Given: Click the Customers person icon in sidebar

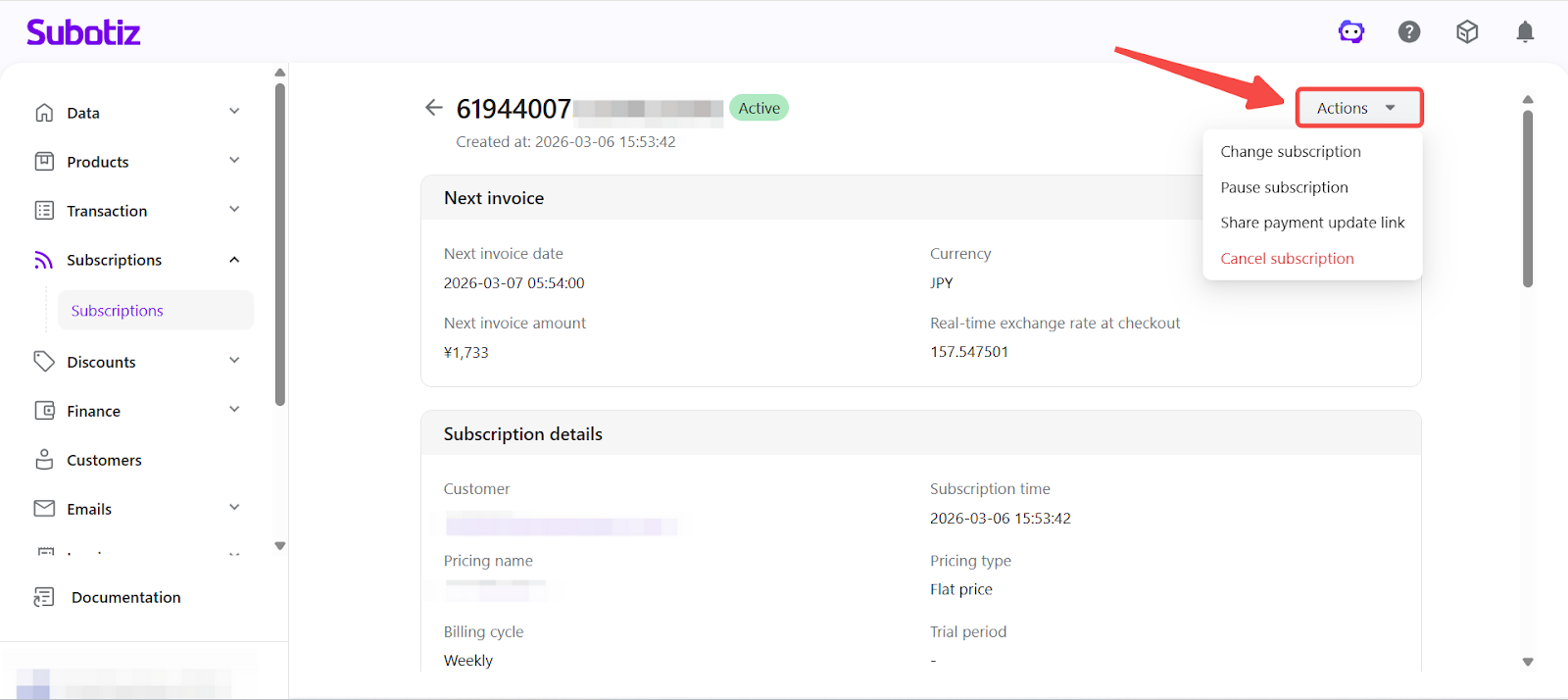Looking at the screenshot, I should [44, 460].
